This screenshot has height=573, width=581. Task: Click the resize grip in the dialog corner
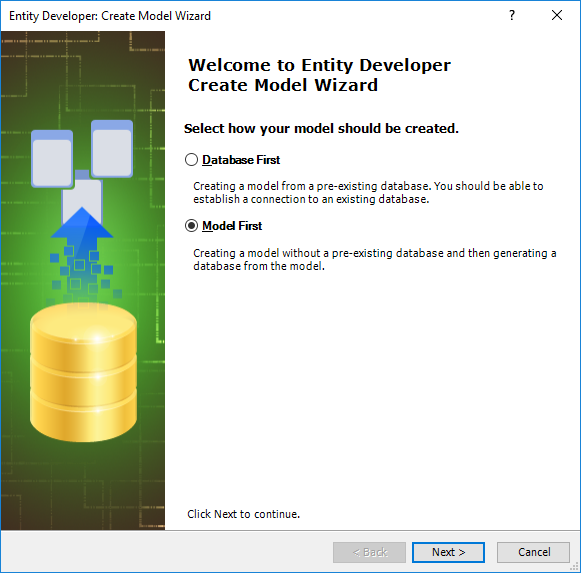[574, 567]
